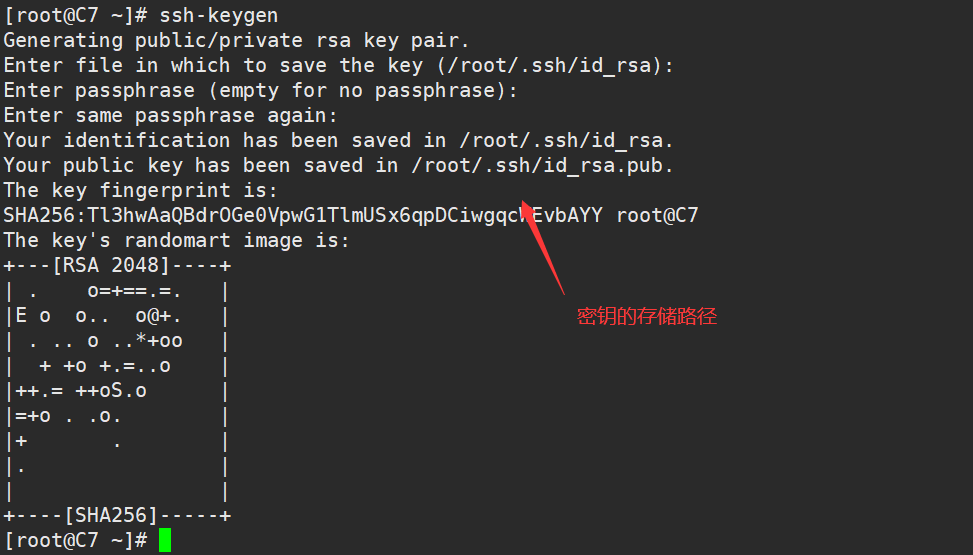The width and height of the screenshot is (973, 555).
Task: Click the SHA256 fingerprint string
Action: click(302, 215)
